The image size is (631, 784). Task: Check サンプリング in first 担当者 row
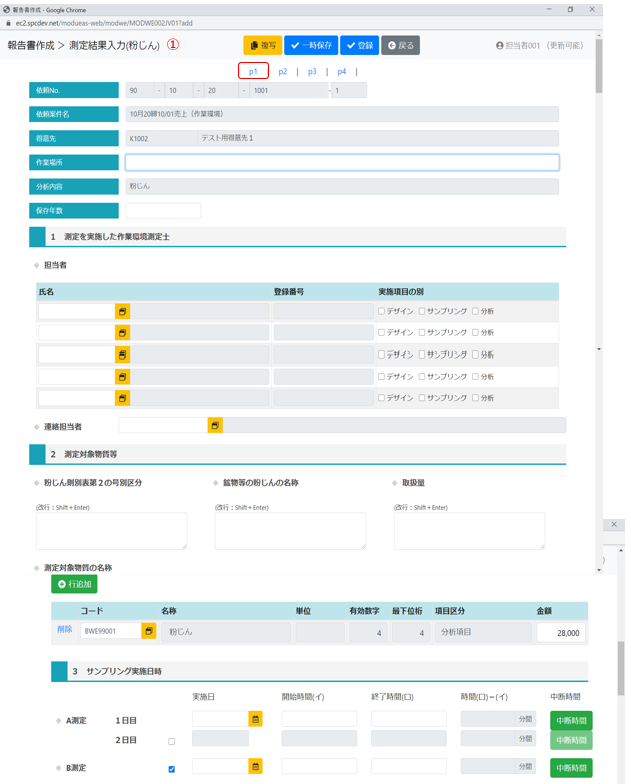422,311
